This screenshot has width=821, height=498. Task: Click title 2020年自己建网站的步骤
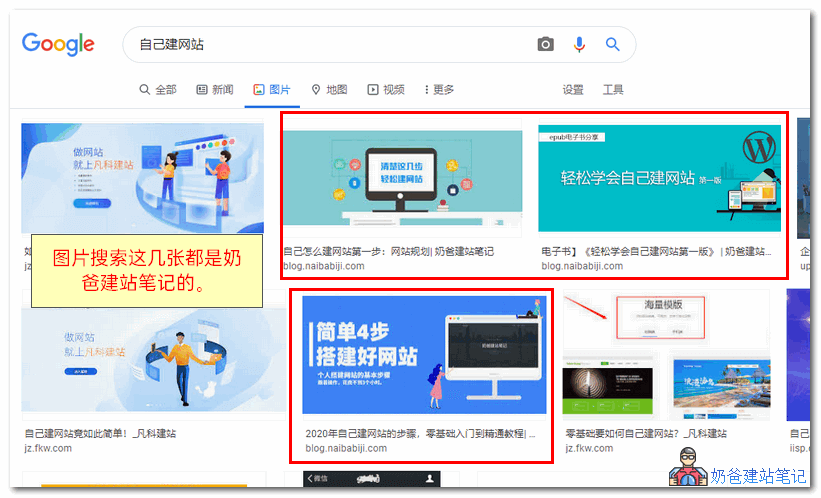[420, 434]
